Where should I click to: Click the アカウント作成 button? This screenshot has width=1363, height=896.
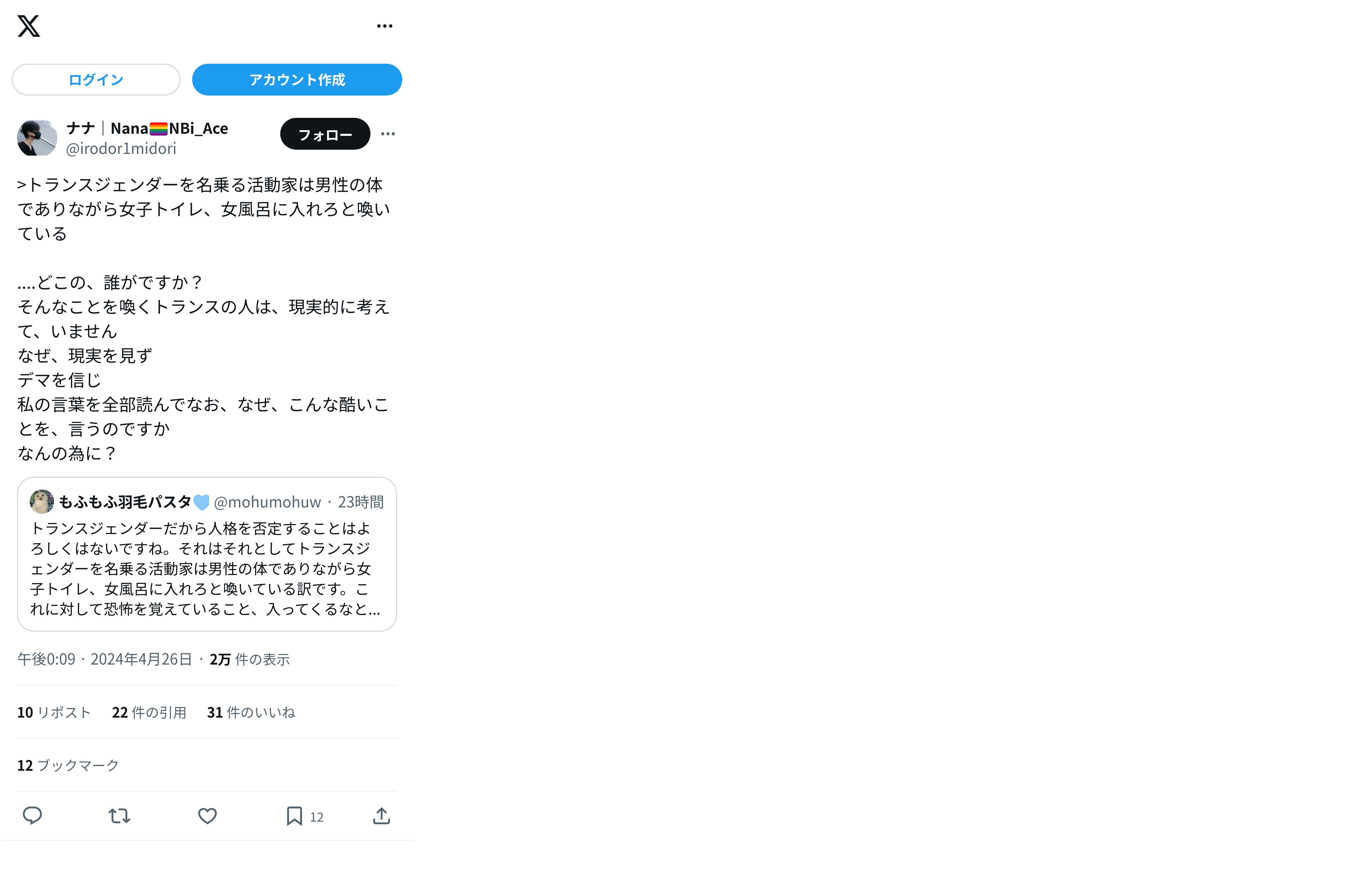coord(297,80)
